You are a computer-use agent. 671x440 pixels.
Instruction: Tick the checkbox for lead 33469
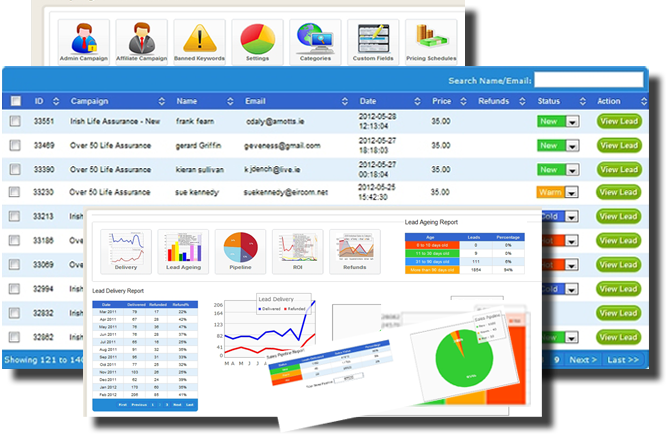[x=15, y=145]
